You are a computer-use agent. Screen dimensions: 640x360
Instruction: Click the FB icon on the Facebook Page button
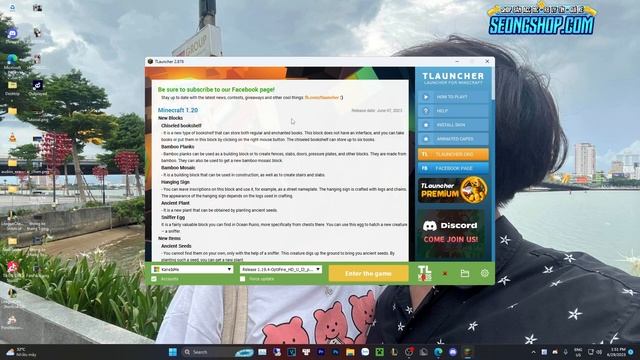click(425, 168)
